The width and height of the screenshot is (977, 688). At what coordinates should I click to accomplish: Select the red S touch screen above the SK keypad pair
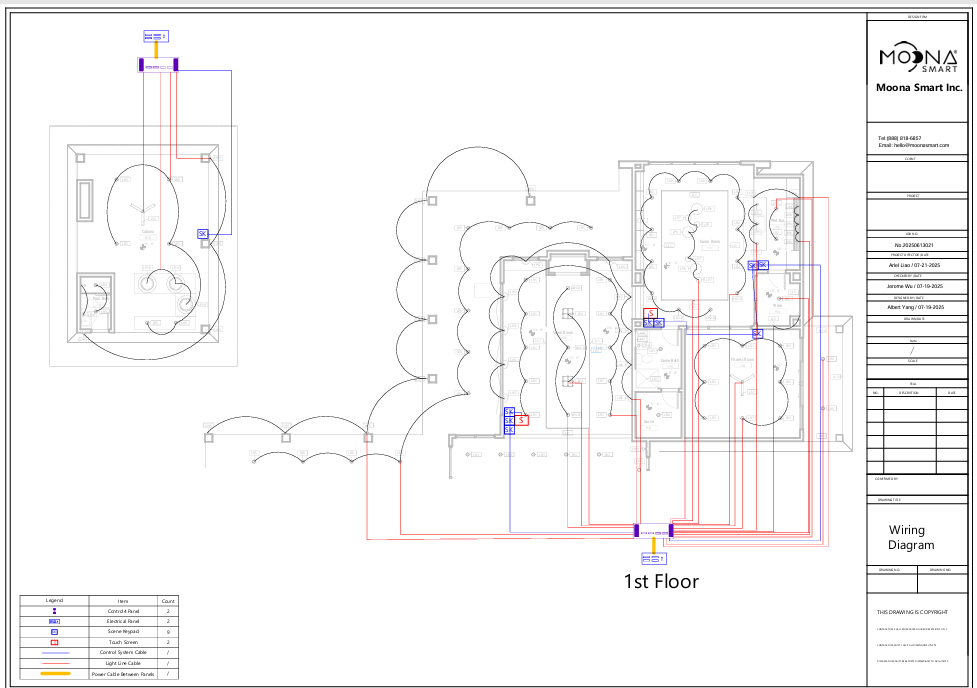pyautogui.click(x=651, y=313)
